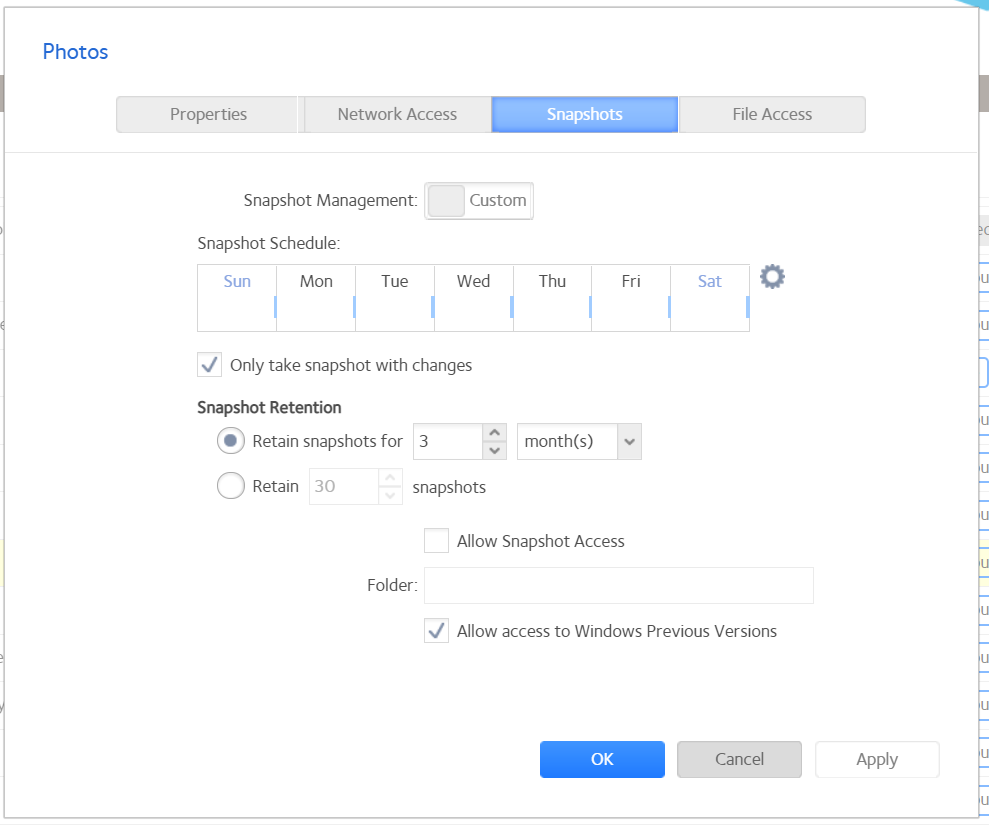The image size is (989, 831).
Task: Switch to the Network Access tab
Action: (x=397, y=114)
